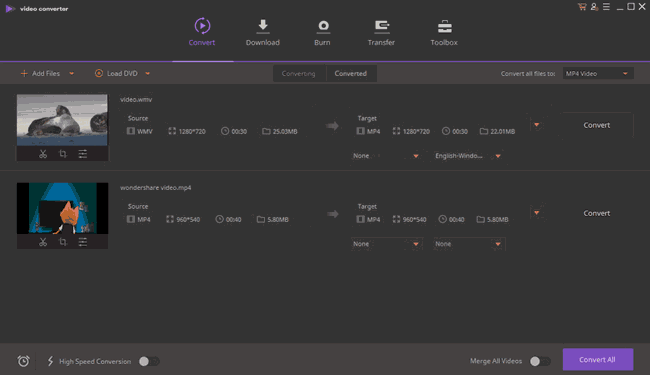Click the file name wondershare video.mp4
Viewport: 650px width, 375px height.
(155, 188)
